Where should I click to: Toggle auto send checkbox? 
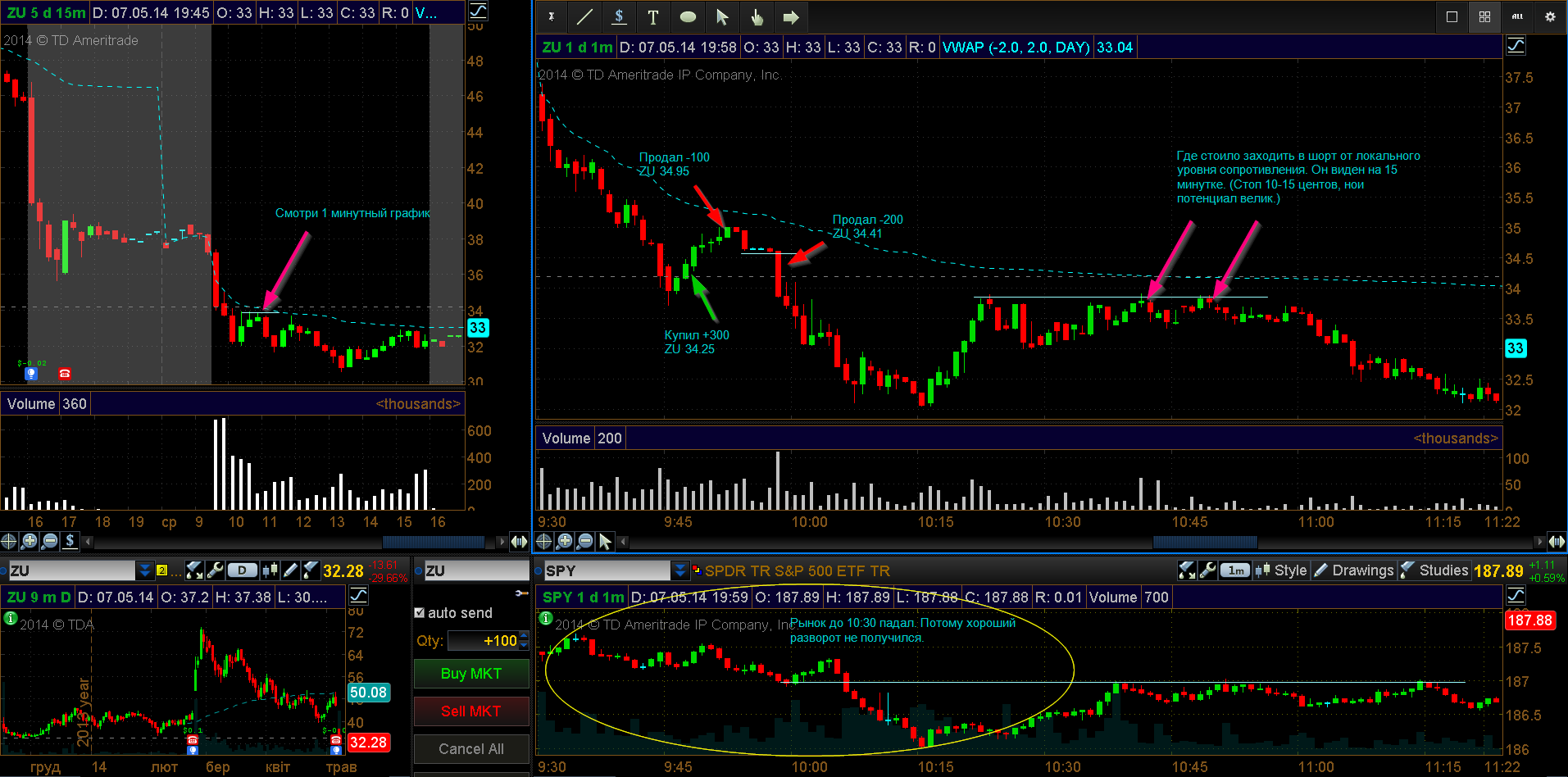420,612
